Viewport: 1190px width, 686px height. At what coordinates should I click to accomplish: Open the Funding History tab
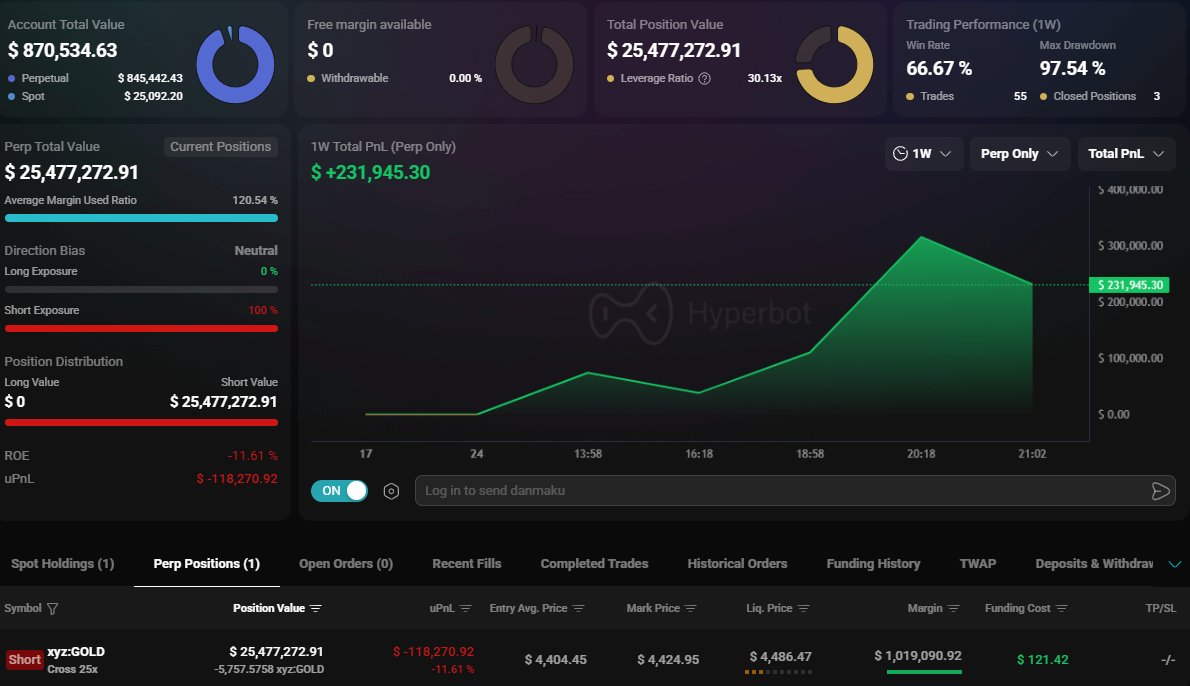click(x=873, y=564)
